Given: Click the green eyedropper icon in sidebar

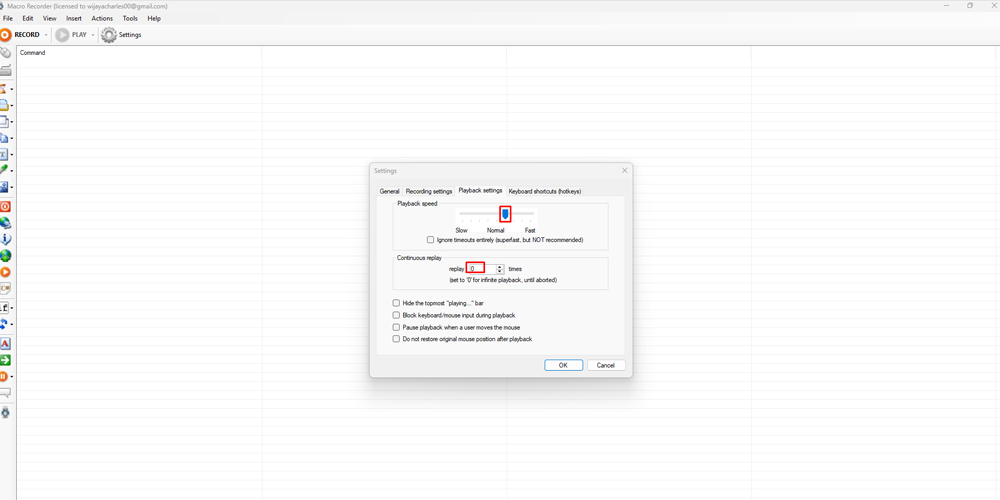Looking at the screenshot, I should click(5, 170).
